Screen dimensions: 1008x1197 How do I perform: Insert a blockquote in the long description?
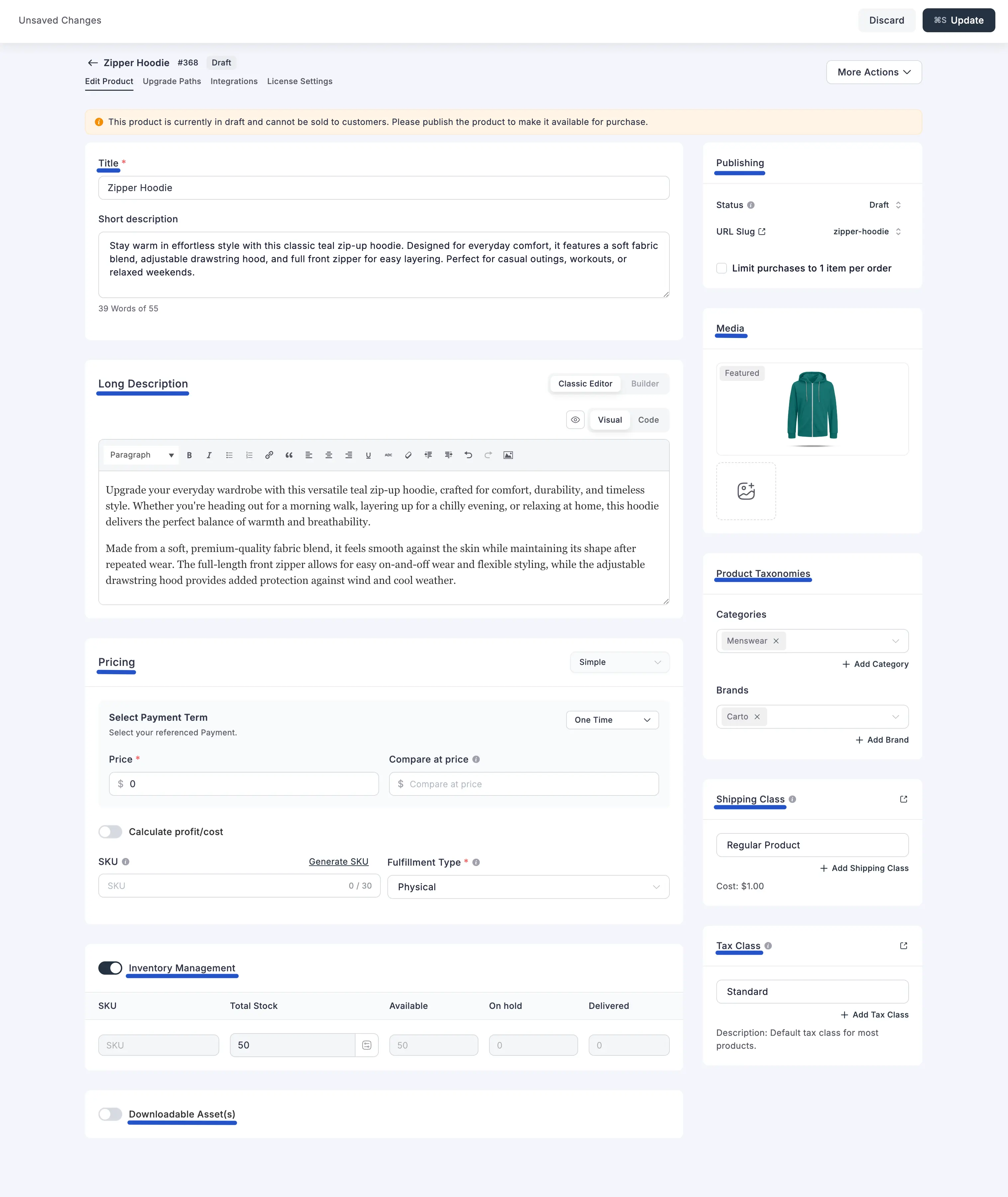click(x=289, y=455)
